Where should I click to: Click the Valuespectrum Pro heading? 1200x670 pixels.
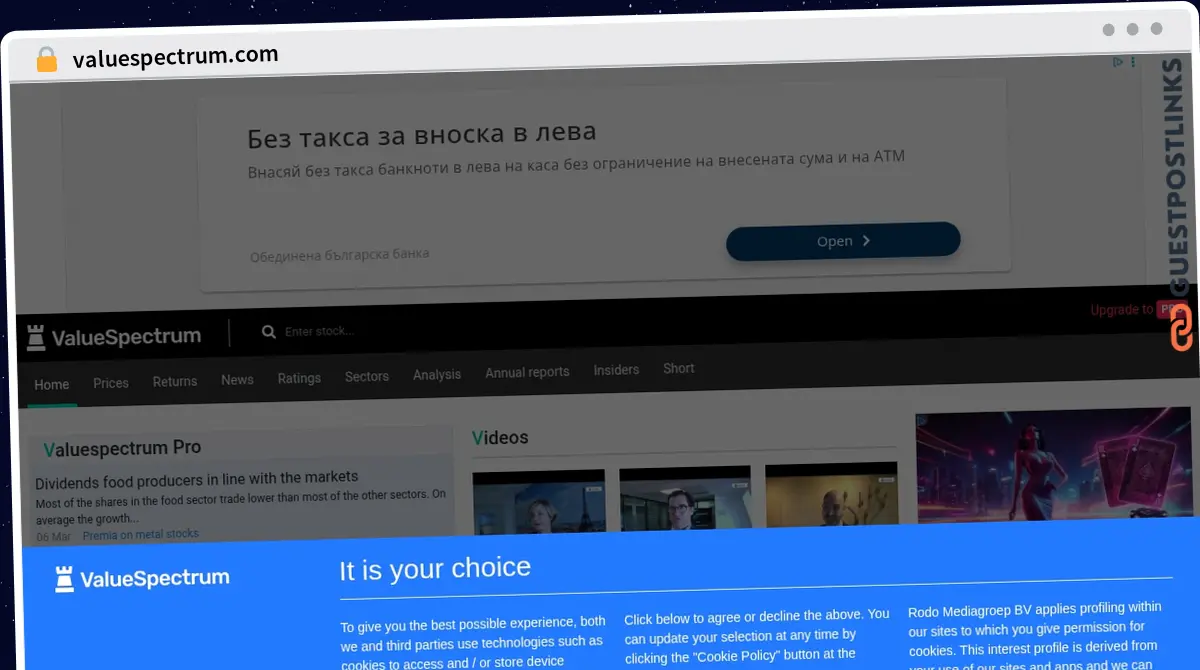(122, 449)
